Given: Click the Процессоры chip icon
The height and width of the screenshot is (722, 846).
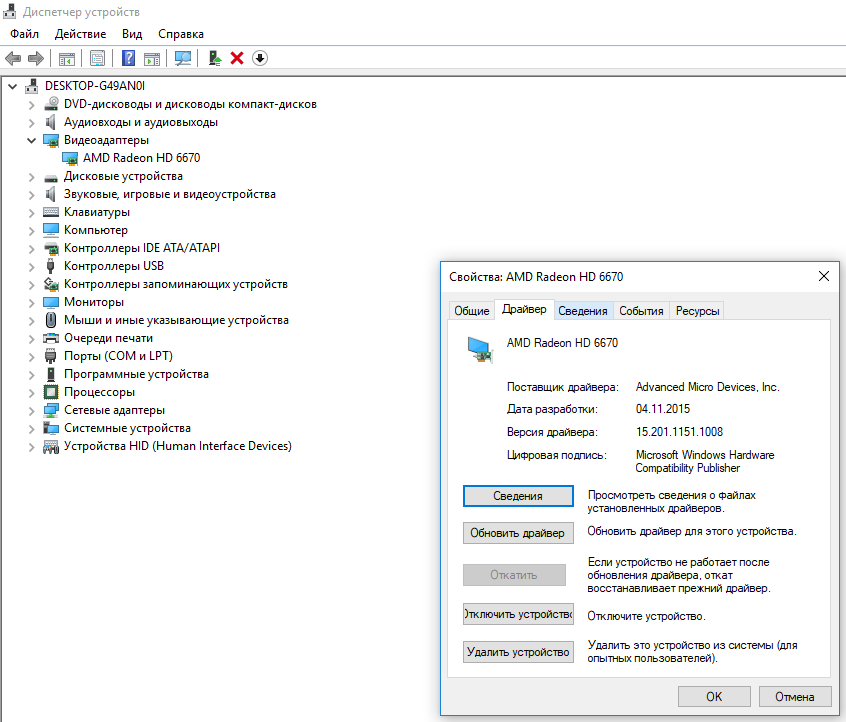Looking at the screenshot, I should [51, 392].
